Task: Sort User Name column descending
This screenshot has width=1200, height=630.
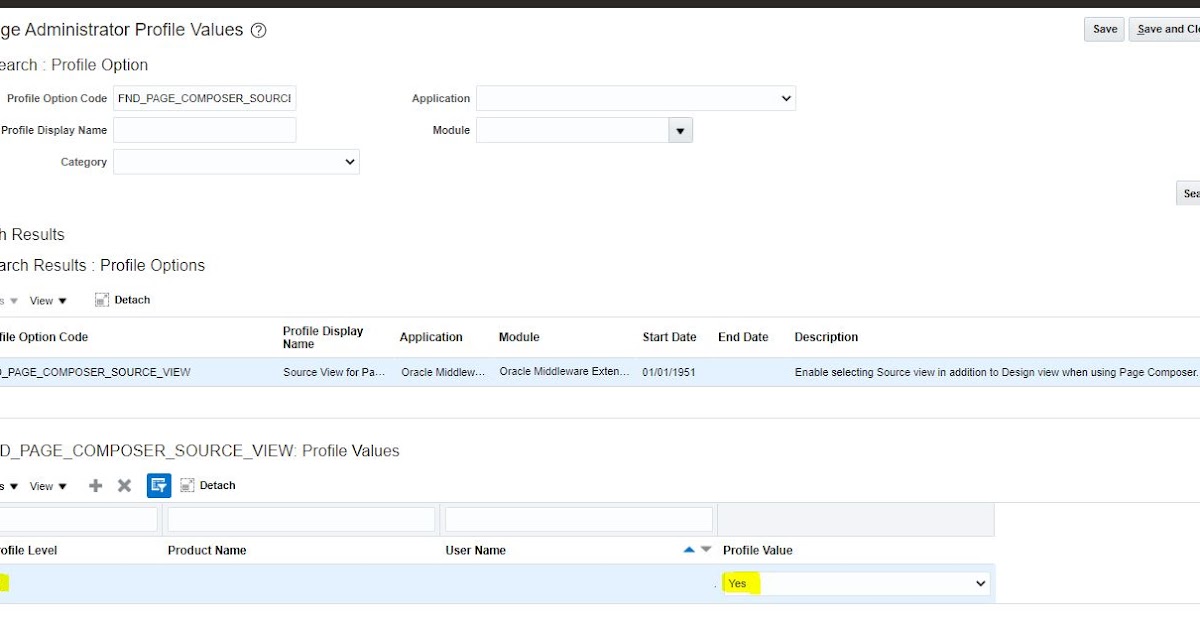Action: click(706, 550)
